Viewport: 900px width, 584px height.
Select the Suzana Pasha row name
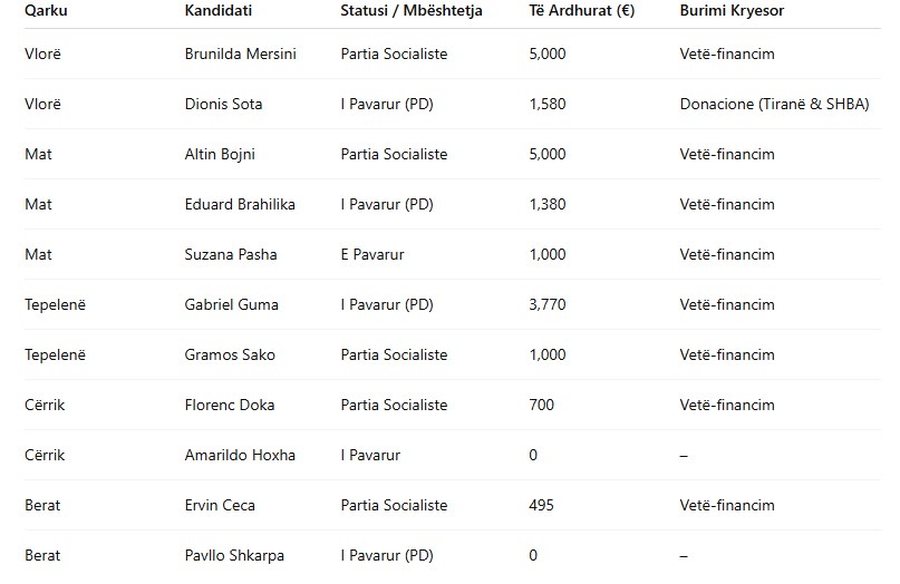click(231, 254)
